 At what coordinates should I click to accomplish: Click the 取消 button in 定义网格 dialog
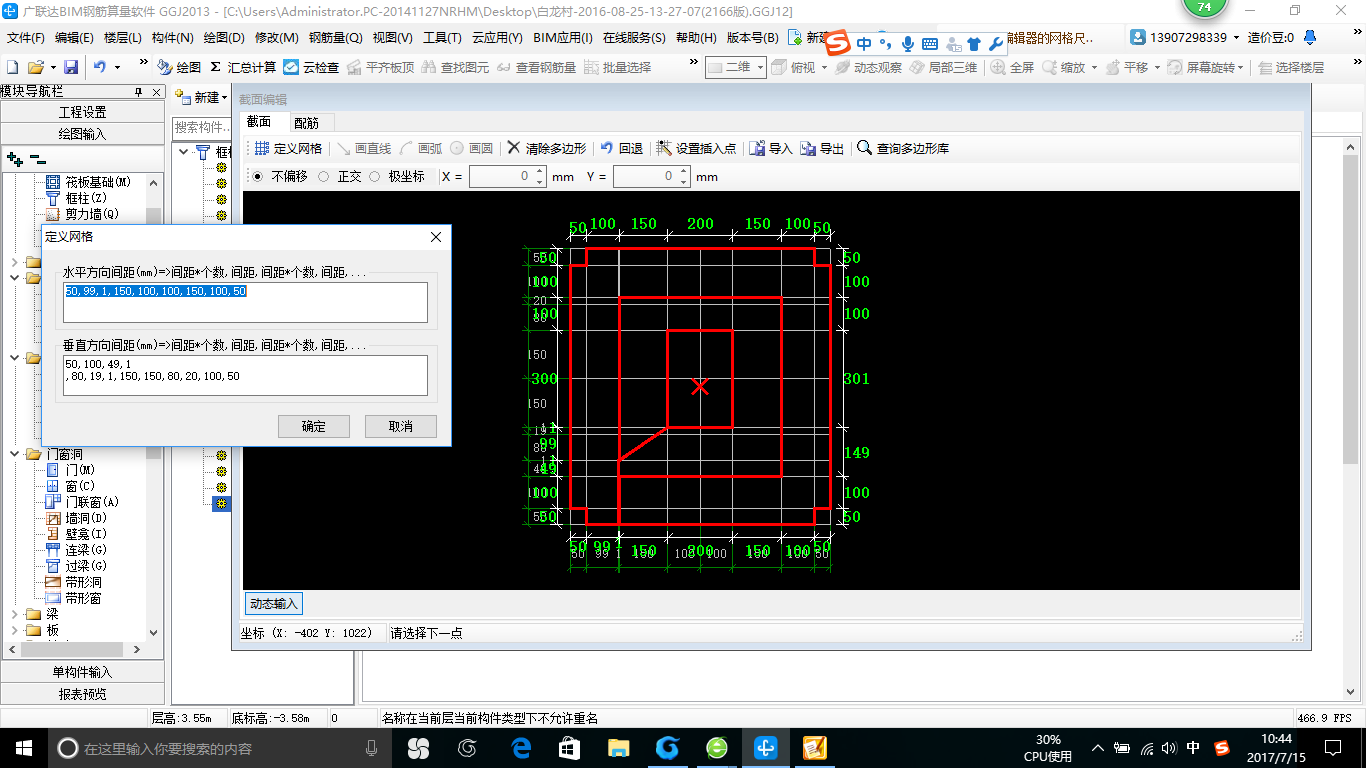pos(401,426)
